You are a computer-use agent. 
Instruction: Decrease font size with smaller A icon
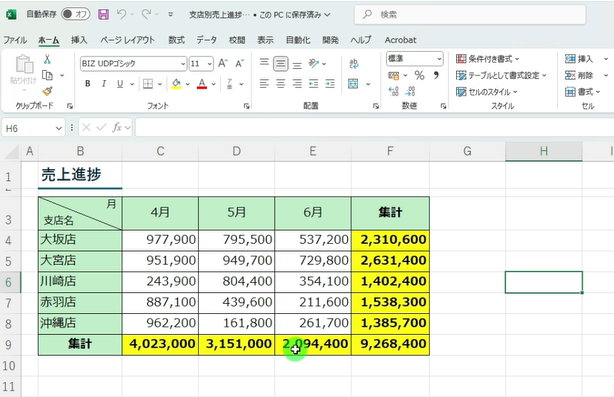pos(239,63)
